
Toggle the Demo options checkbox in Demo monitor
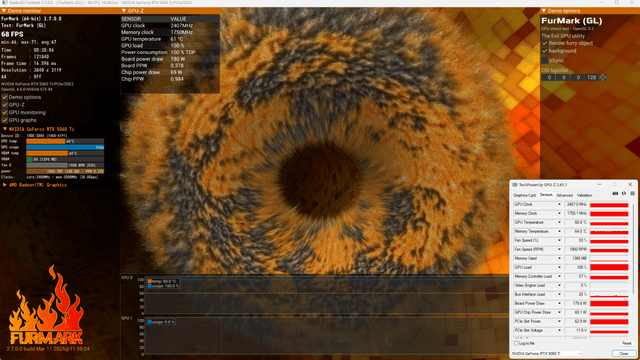(5, 97)
